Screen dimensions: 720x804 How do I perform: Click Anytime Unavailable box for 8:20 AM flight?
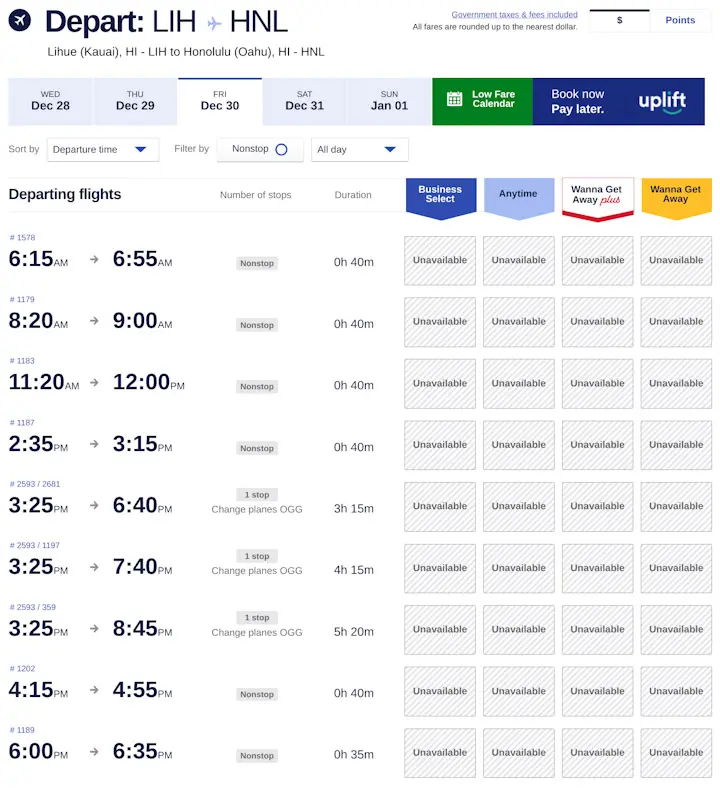tap(518, 322)
